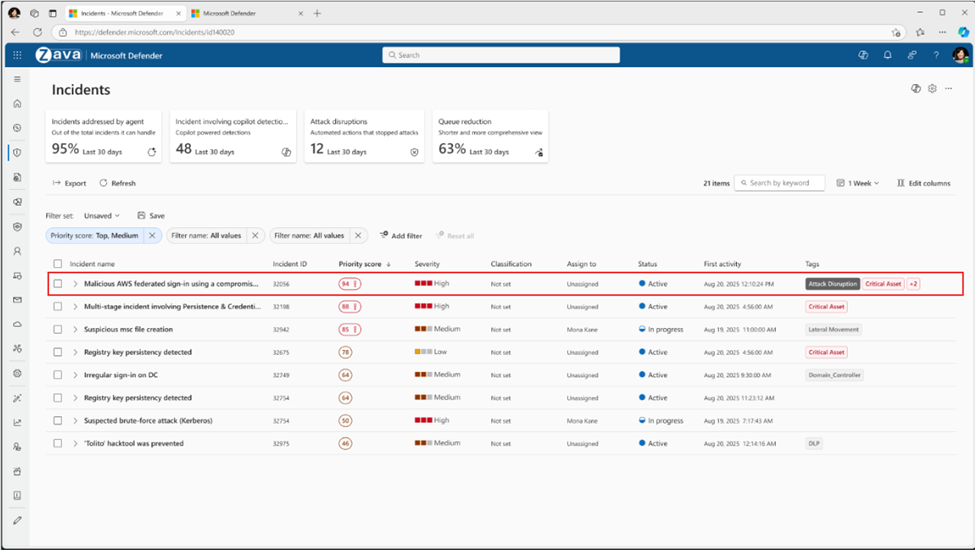Sort by the Priority score column header
The height and width of the screenshot is (550, 975).
tap(362, 264)
